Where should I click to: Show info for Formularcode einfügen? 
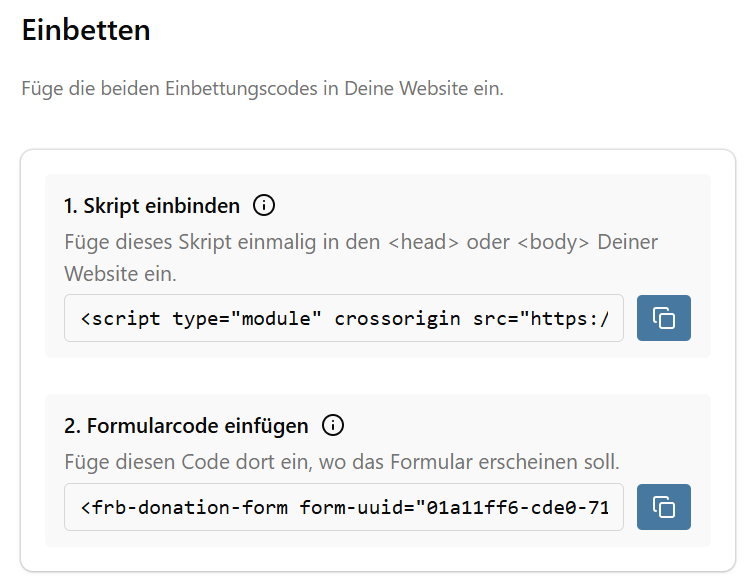(333, 425)
